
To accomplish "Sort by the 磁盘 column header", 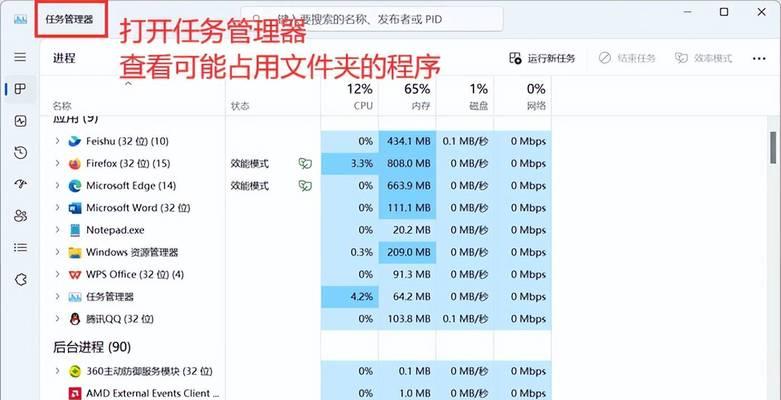I will [x=465, y=97].
